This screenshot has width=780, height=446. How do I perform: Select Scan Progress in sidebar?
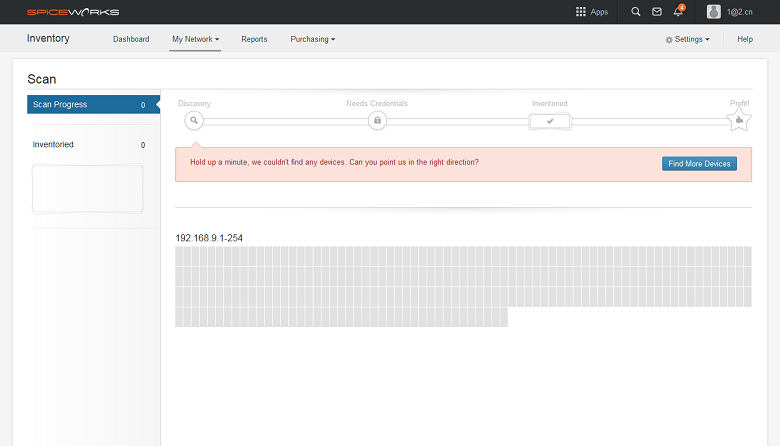tap(94, 104)
